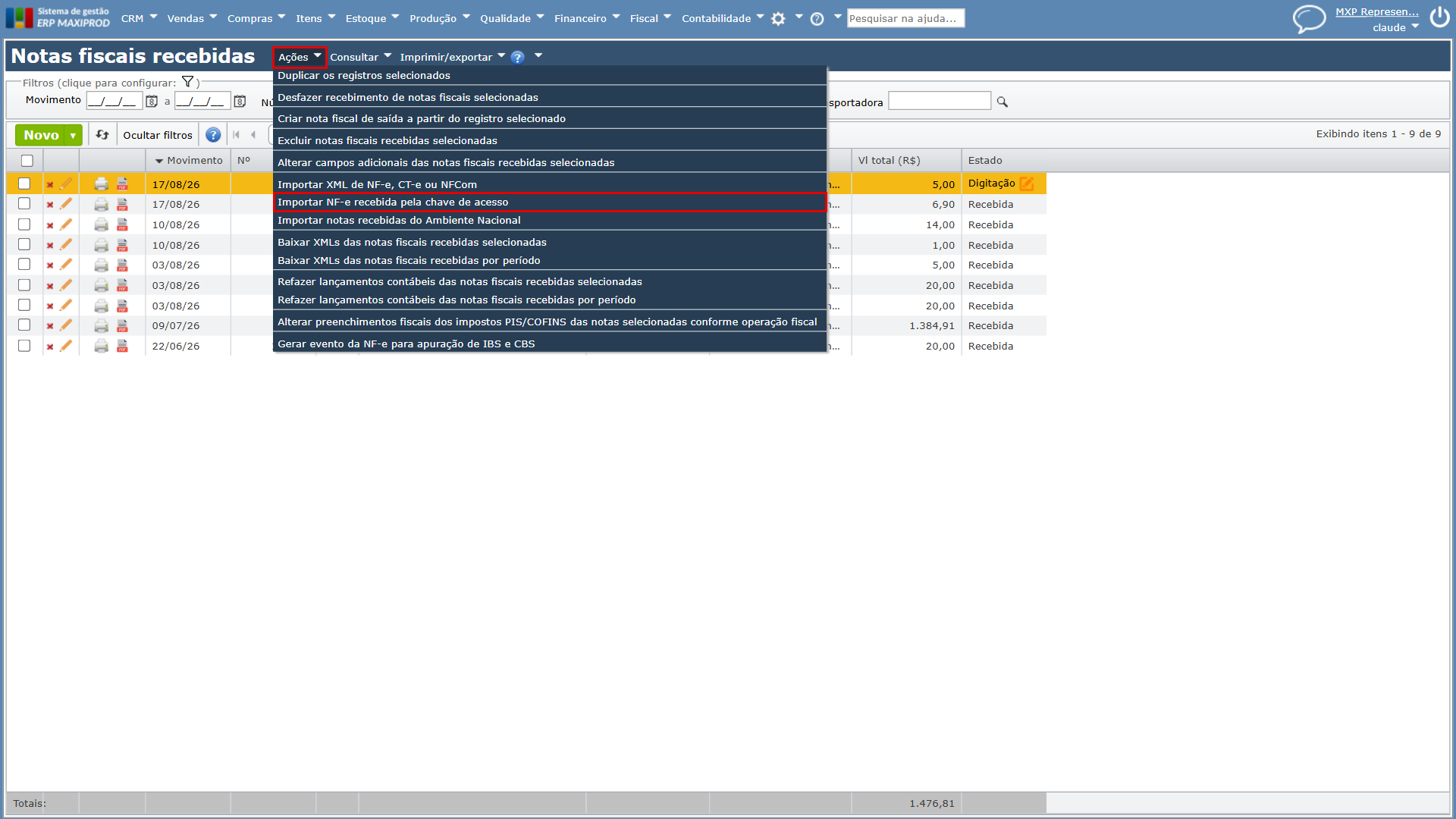Click the transportadora search magnifier icon
Viewport: 1456px width, 819px height.
point(1002,102)
